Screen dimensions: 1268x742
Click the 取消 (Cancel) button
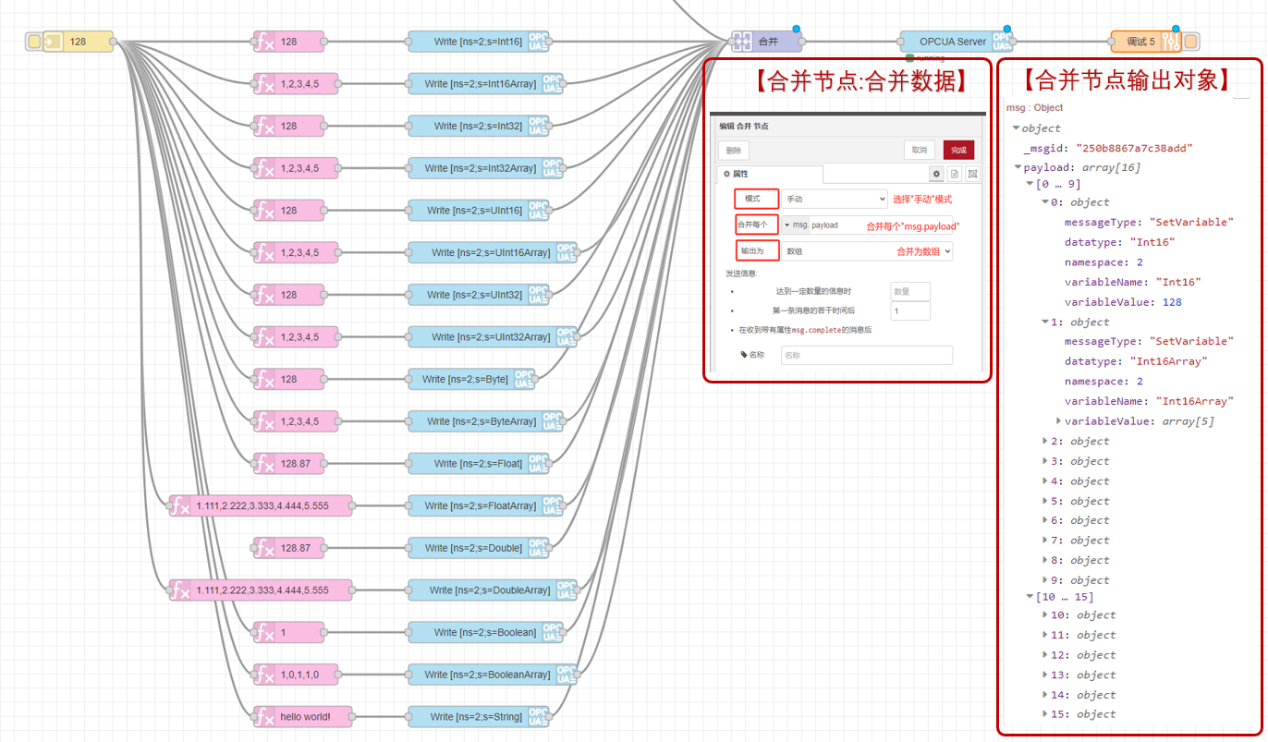[919, 150]
